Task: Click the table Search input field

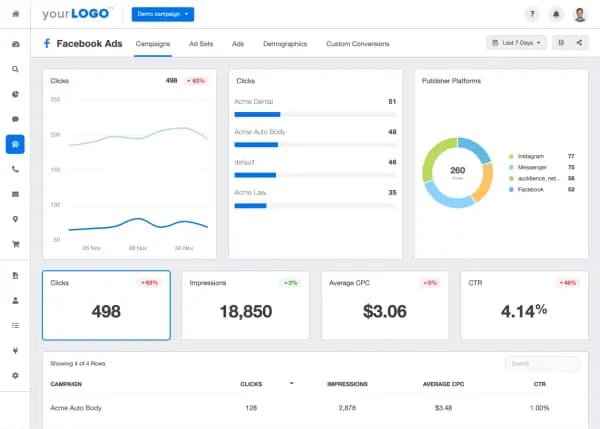Action: tap(542, 364)
